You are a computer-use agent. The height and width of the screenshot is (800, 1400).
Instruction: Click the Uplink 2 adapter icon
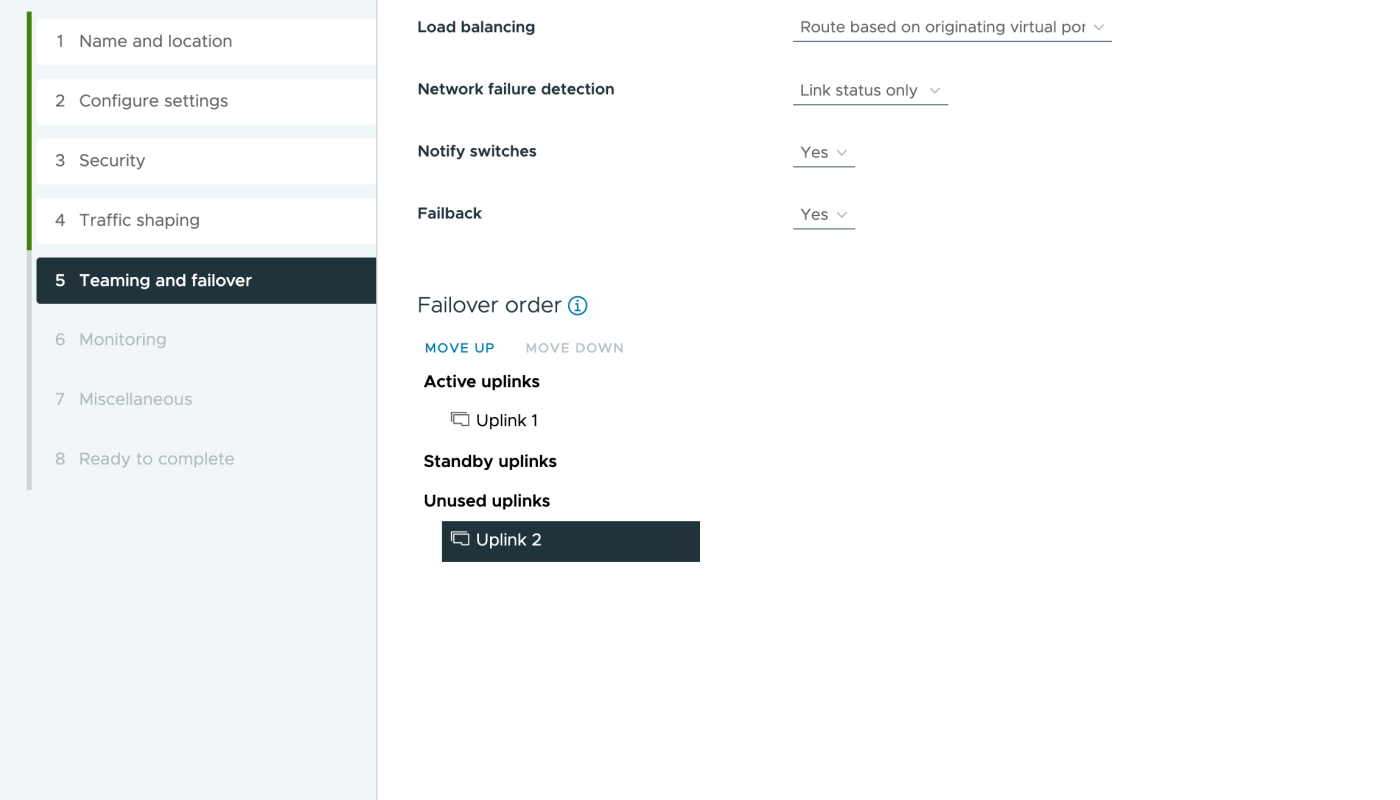coord(460,539)
